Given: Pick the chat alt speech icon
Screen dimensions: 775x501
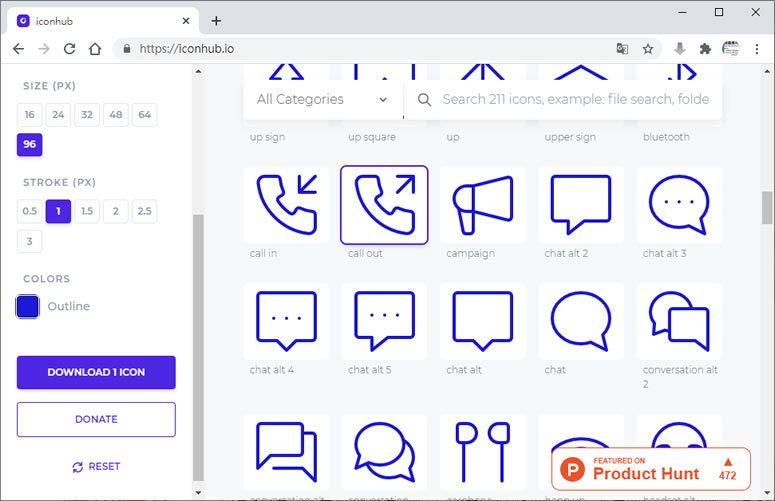Looking at the screenshot, I should tap(483, 321).
